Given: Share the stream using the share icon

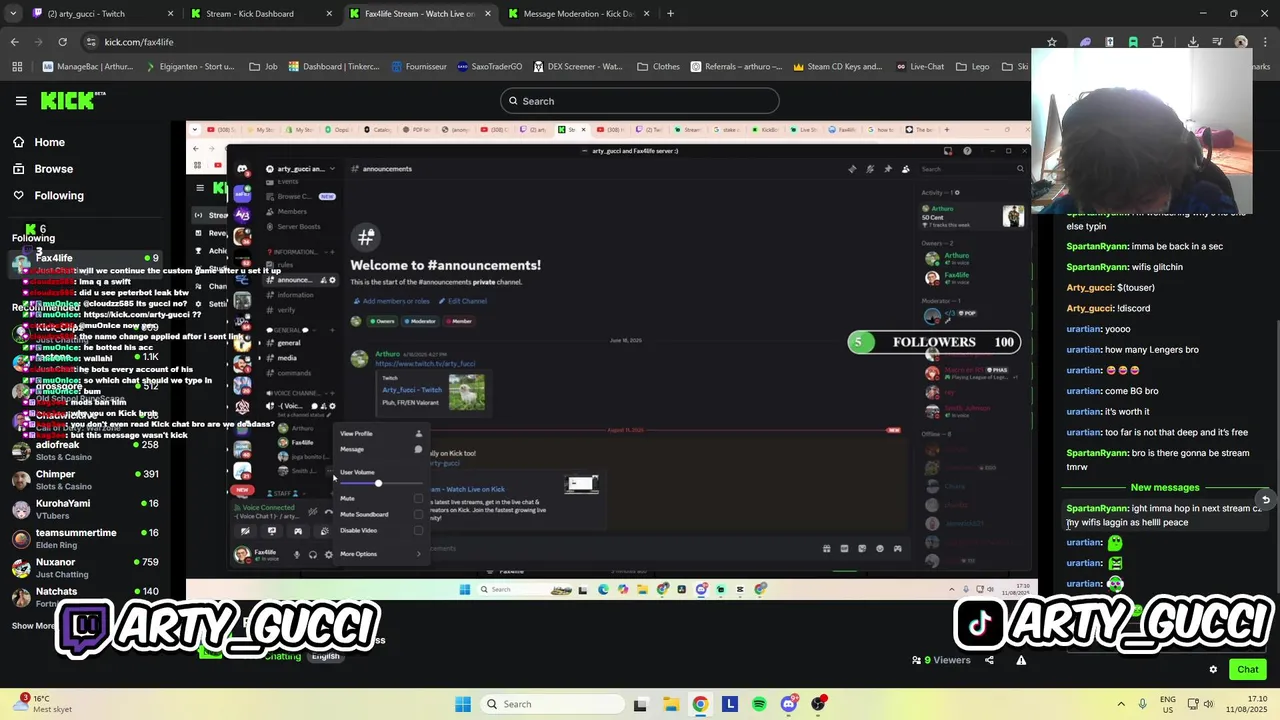Looking at the screenshot, I should coord(990,660).
